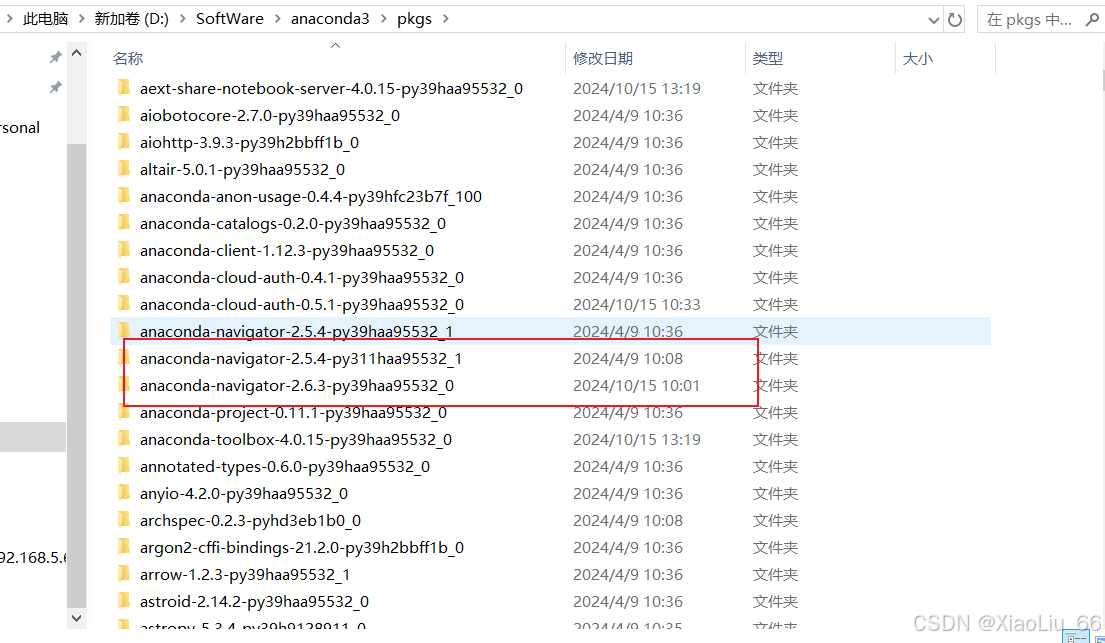Viewport: 1105px width, 643px height.
Task: Select anaconda-client-1.12.3-py39haa95532_0 name
Action: pyautogui.click(x=287, y=251)
